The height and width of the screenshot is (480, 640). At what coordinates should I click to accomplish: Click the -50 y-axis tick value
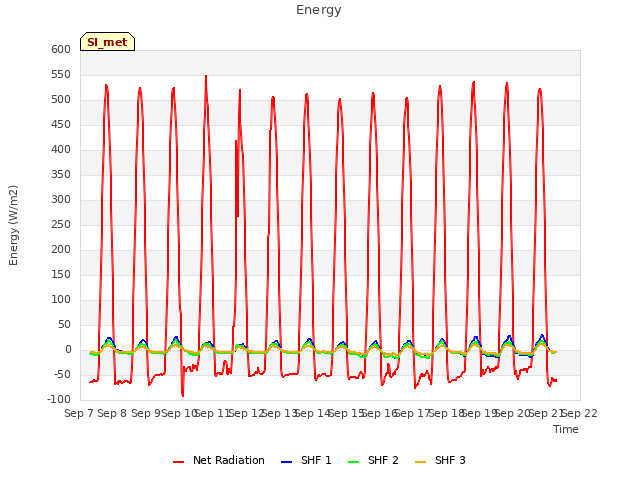[x=62, y=375]
